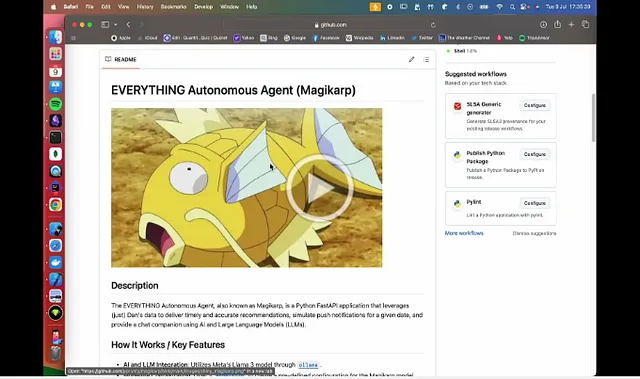Select the README tab

pyautogui.click(x=121, y=60)
